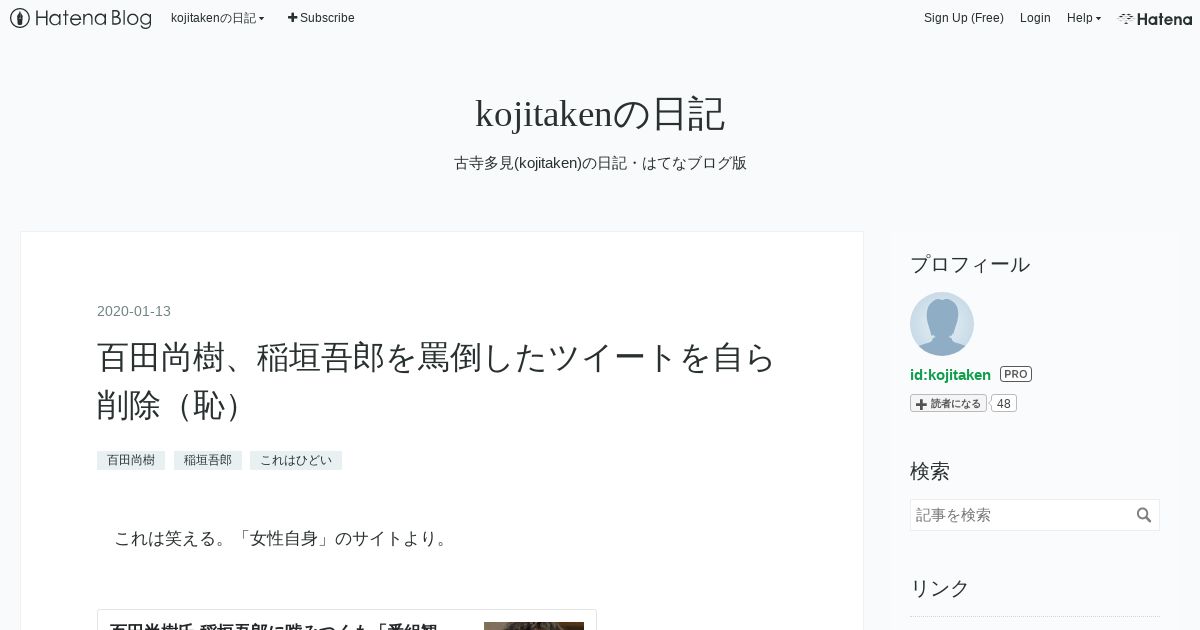1200x630 pixels.
Task: Click Subscribe in the top bar
Action: (x=321, y=18)
